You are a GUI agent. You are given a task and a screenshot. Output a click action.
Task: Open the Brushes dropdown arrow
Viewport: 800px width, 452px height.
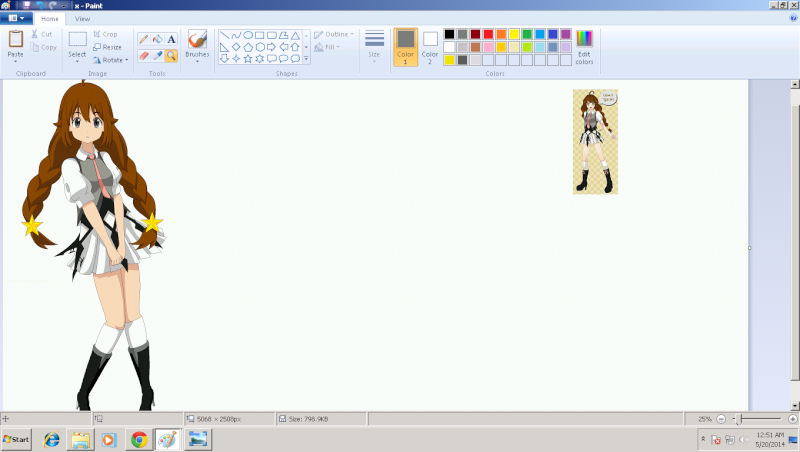[197, 62]
